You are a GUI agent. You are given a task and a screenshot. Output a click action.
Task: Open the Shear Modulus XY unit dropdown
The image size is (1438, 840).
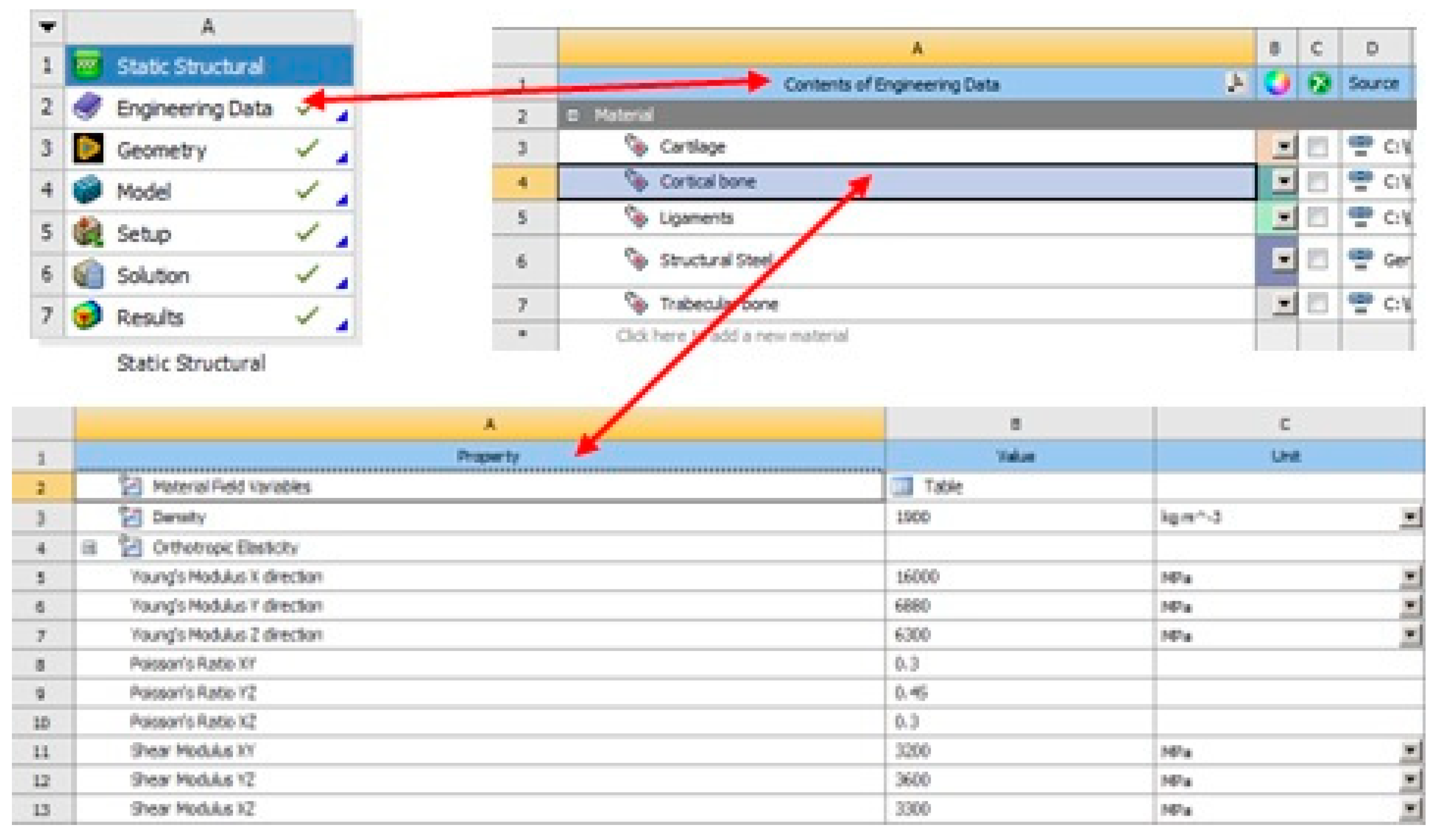pyautogui.click(x=1410, y=751)
